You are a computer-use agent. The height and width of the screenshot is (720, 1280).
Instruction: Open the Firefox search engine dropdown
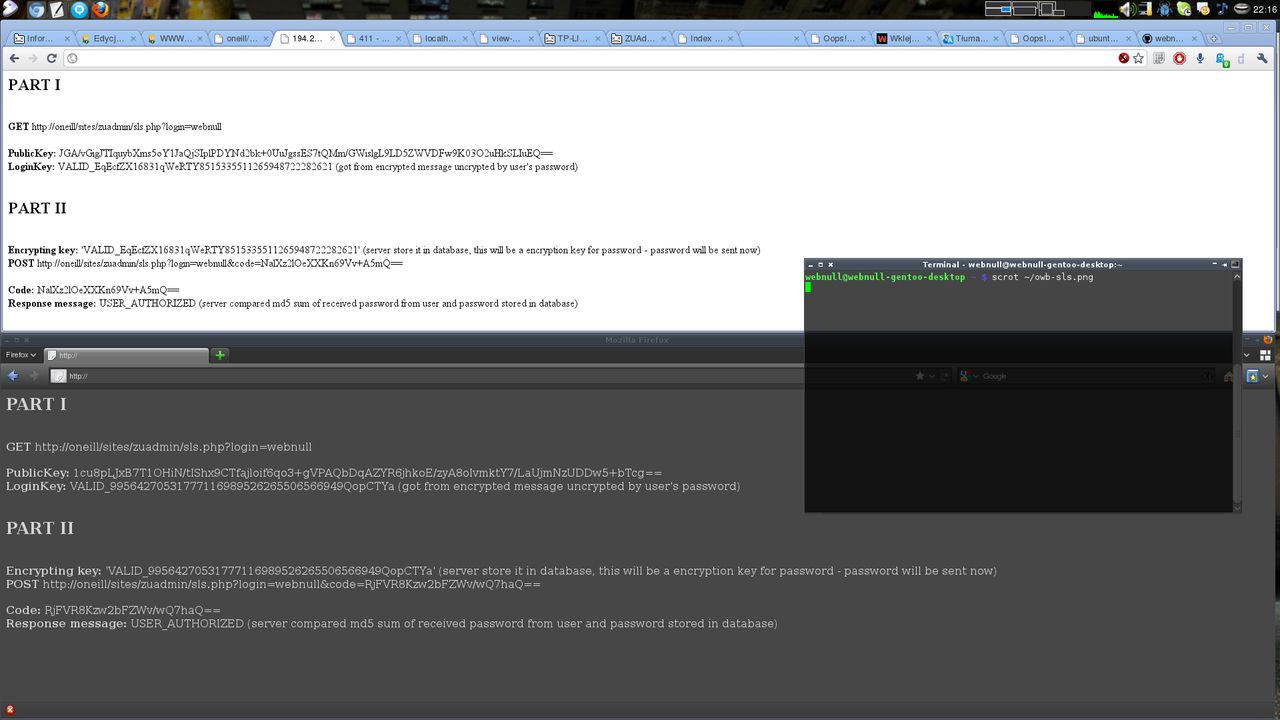click(968, 376)
